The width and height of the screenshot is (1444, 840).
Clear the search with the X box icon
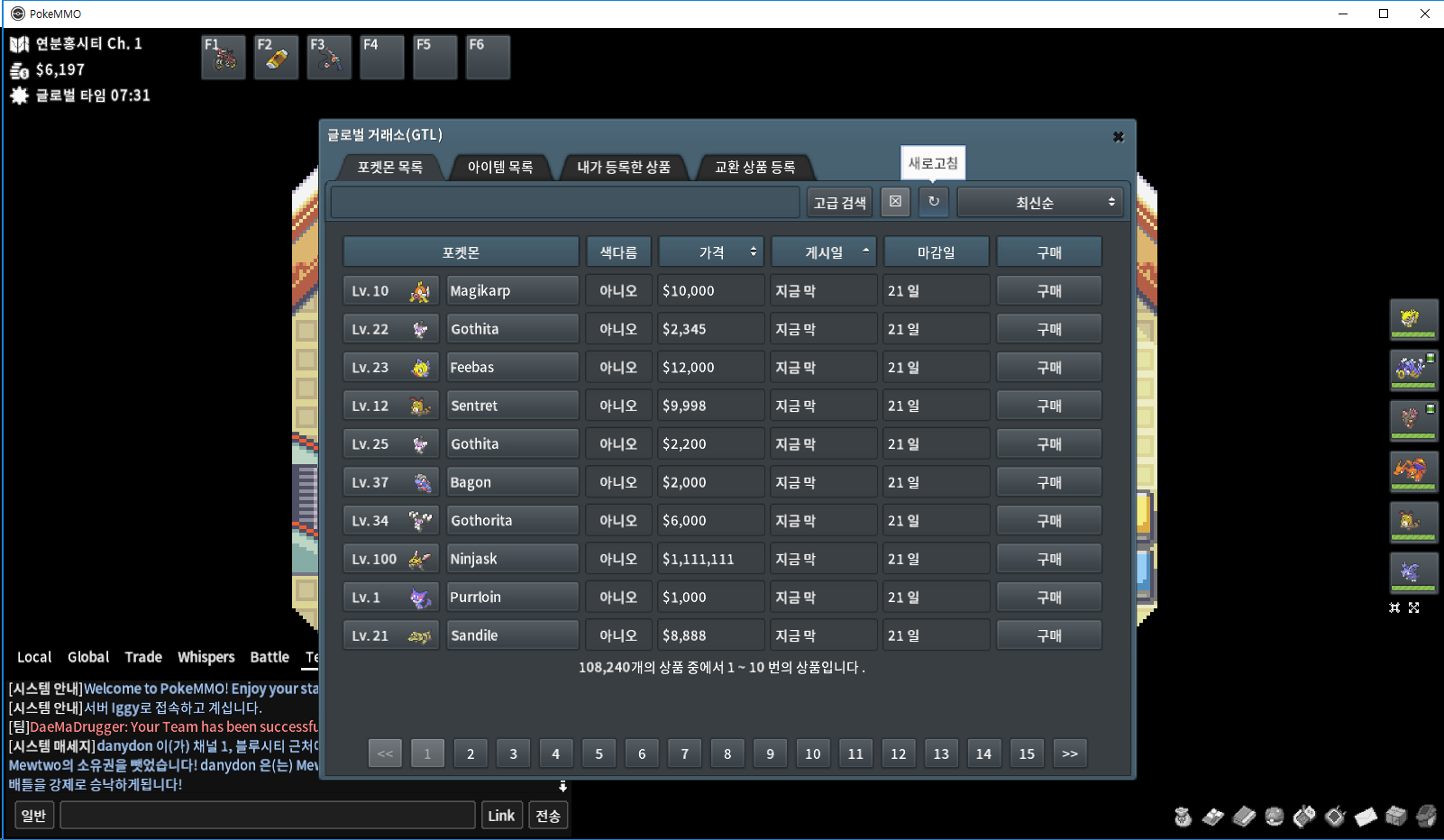click(x=895, y=202)
